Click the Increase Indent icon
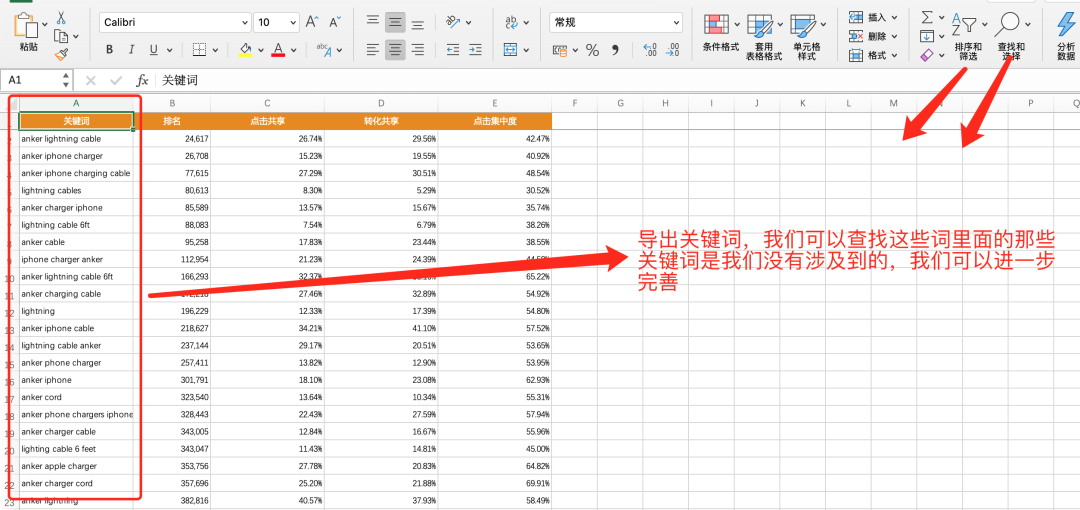The height and width of the screenshot is (510, 1080). tap(475, 50)
